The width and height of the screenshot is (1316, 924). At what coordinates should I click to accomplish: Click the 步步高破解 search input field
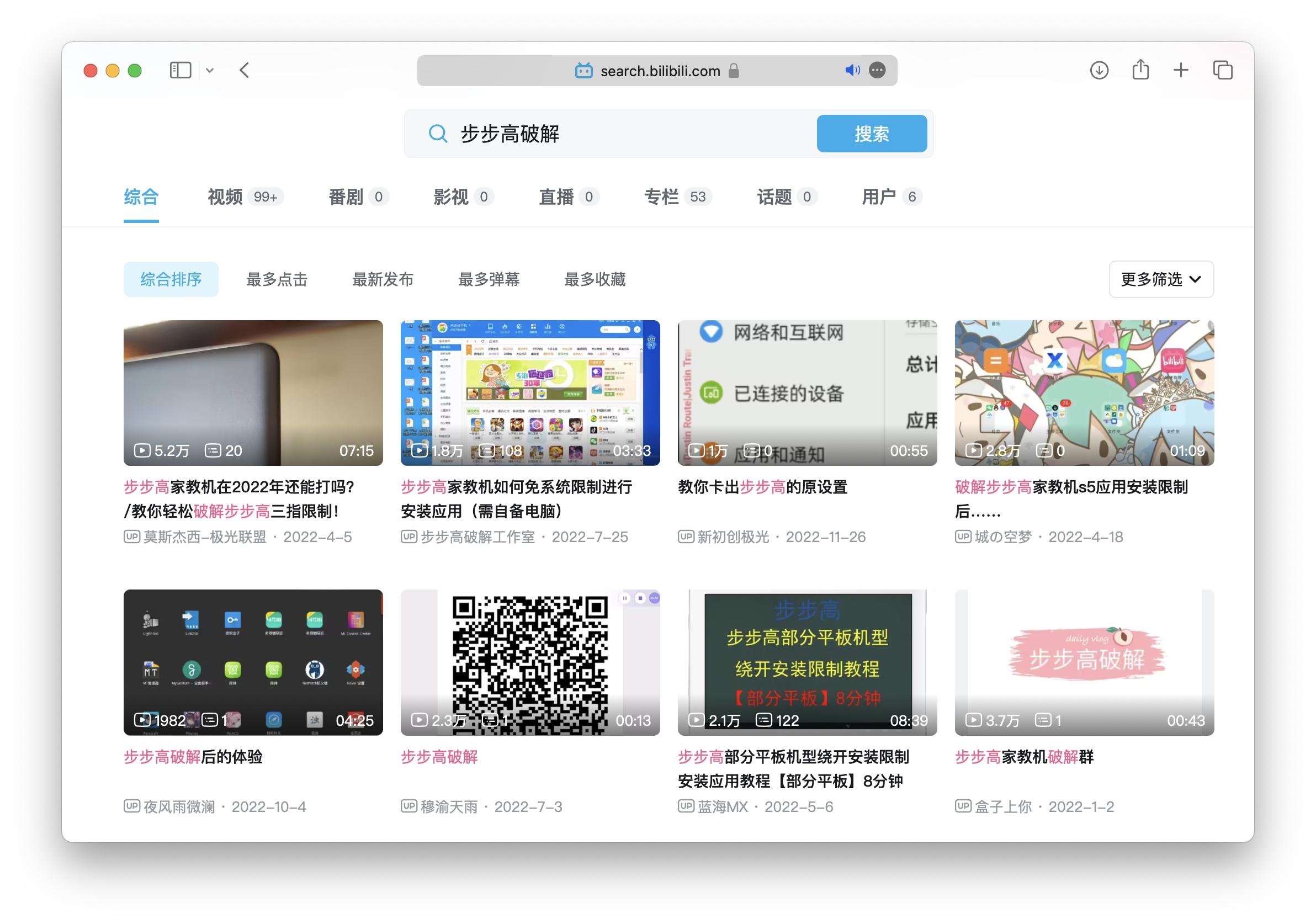click(630, 134)
